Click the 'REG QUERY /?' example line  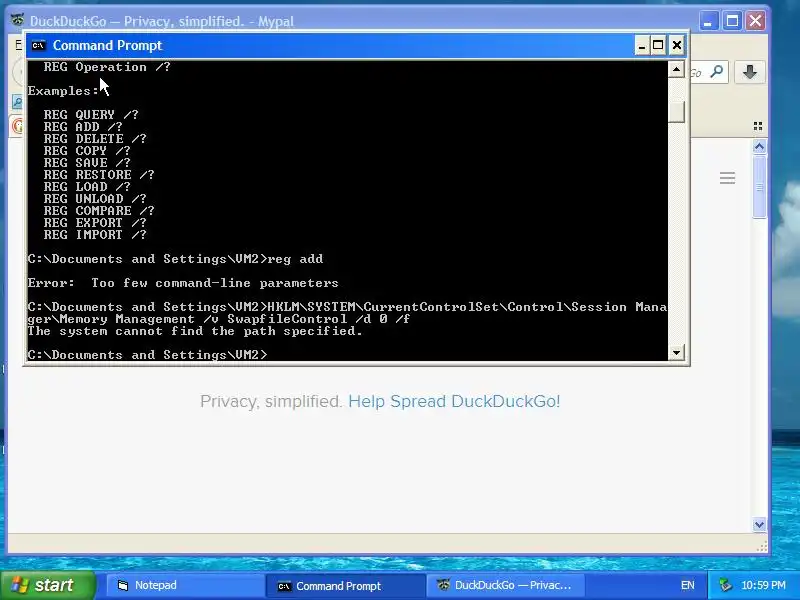click(x=91, y=115)
